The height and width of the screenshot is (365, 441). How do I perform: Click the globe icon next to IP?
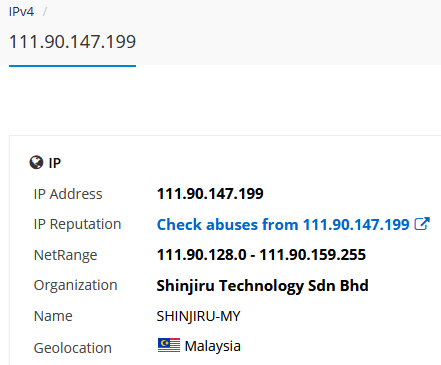click(x=36, y=163)
